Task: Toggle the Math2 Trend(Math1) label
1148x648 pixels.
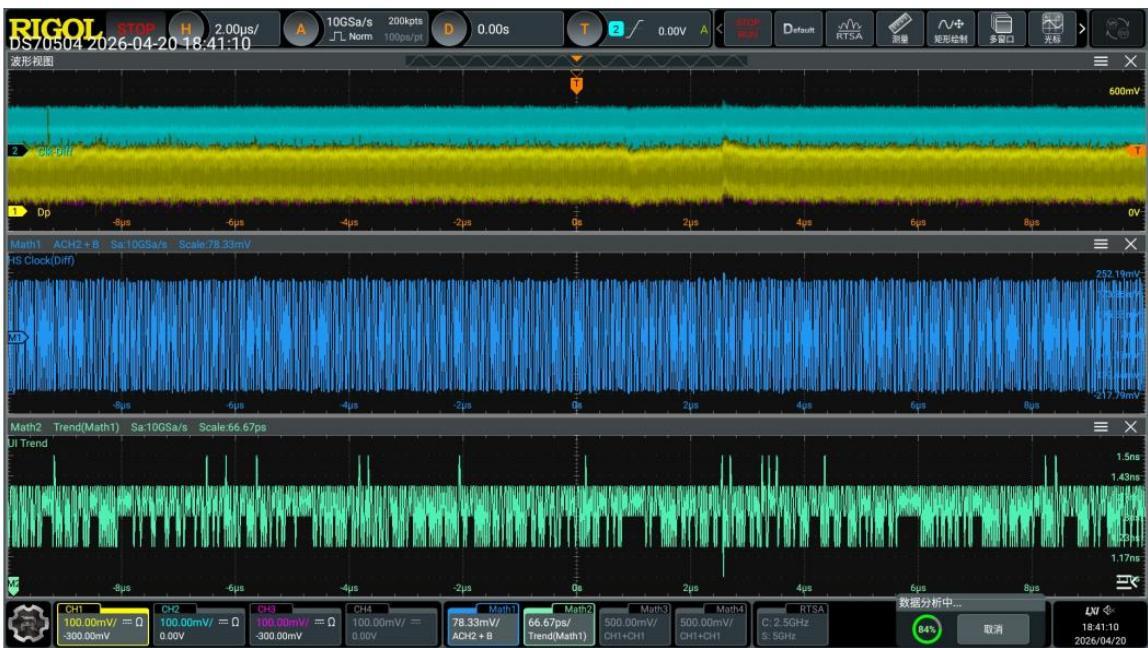Action: click(559, 625)
